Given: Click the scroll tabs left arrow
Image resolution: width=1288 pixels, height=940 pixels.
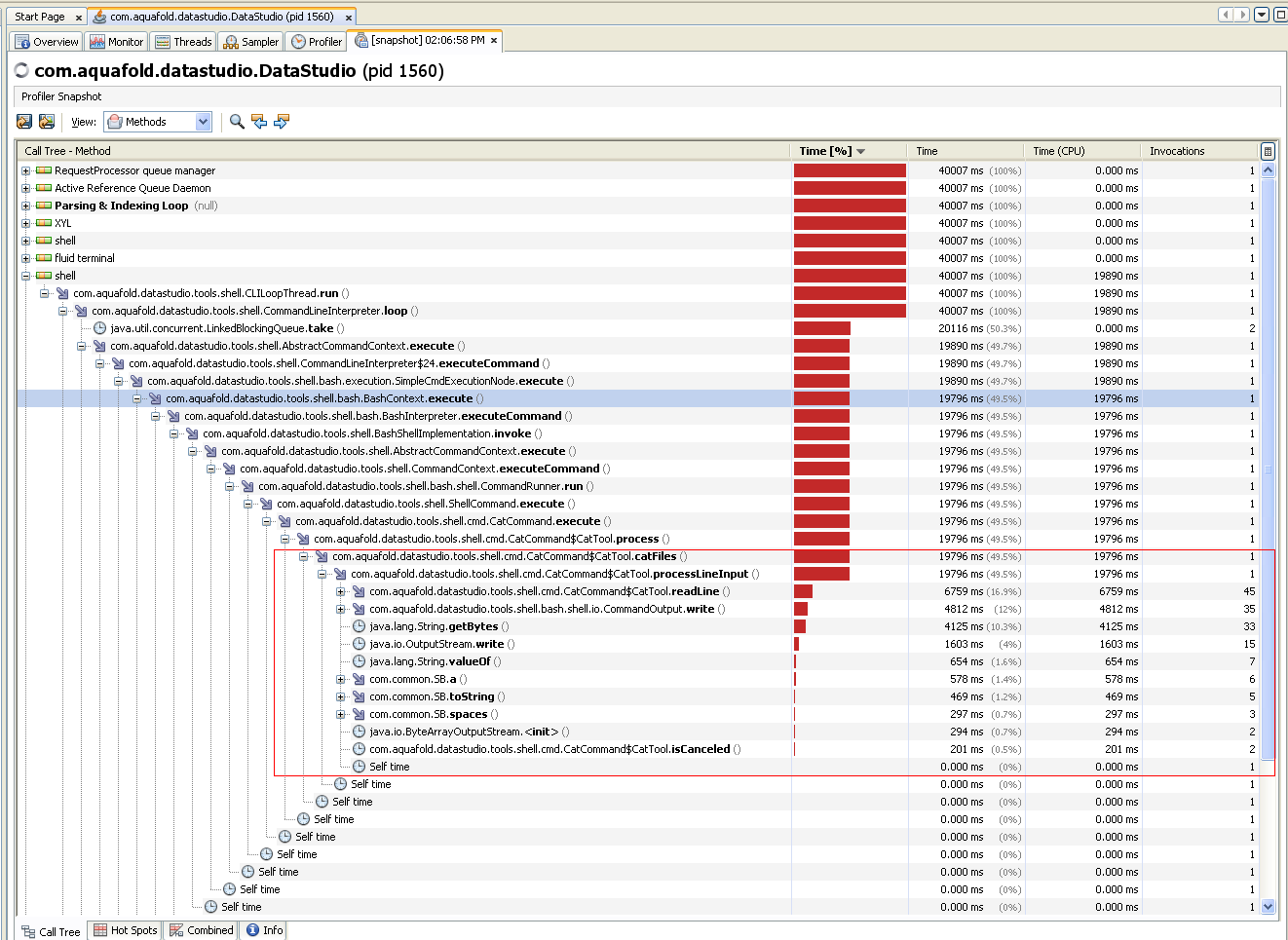Looking at the screenshot, I should [x=1227, y=15].
